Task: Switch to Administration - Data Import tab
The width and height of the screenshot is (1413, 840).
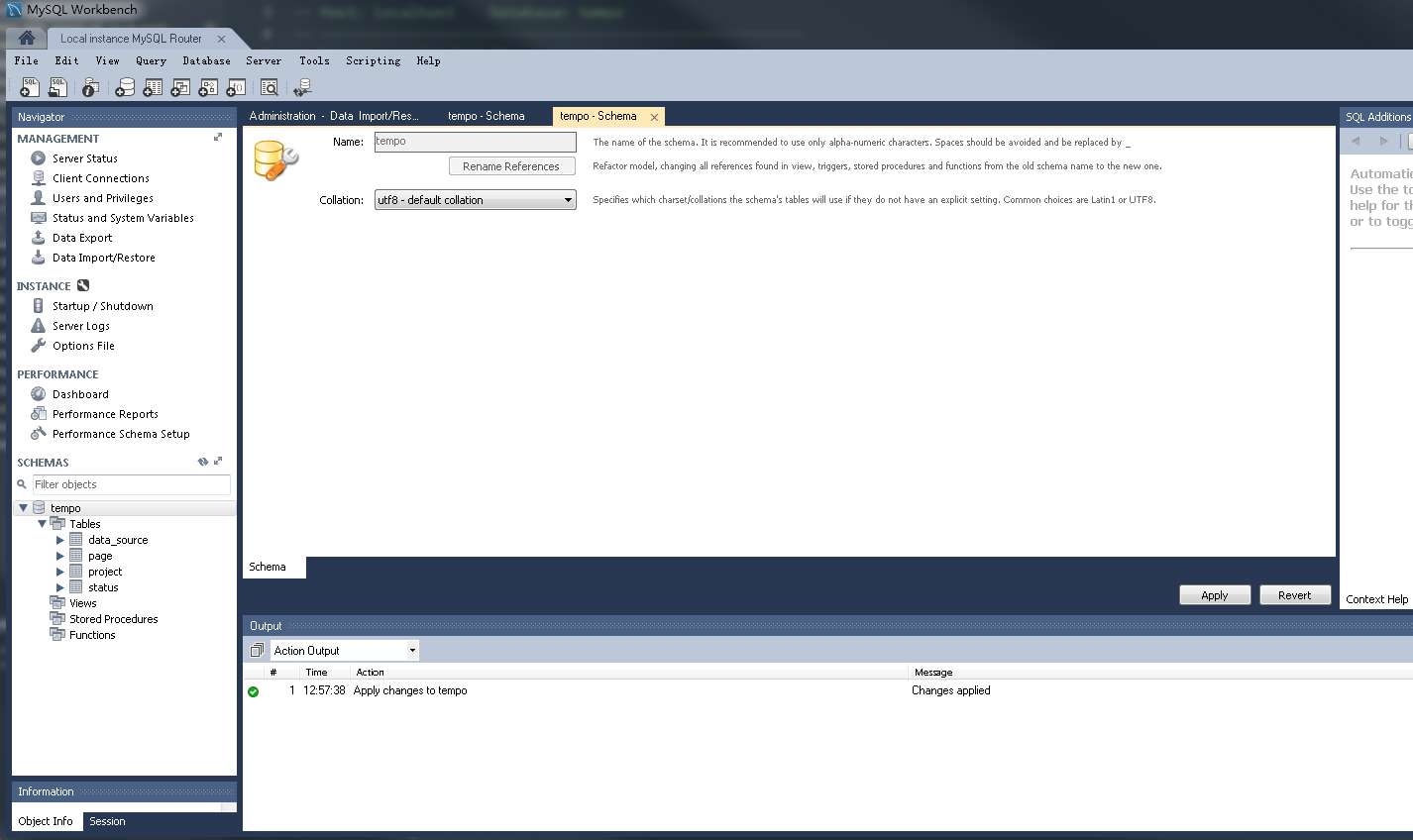Action: click(x=334, y=116)
